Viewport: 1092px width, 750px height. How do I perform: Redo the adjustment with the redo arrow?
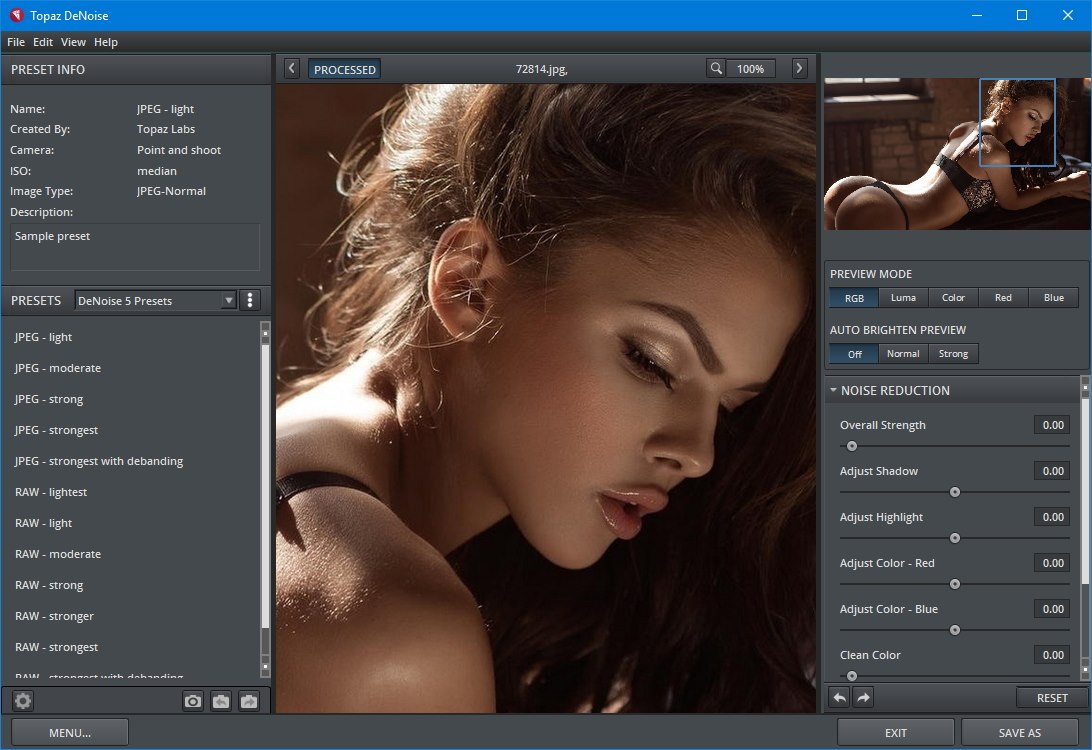[x=863, y=697]
